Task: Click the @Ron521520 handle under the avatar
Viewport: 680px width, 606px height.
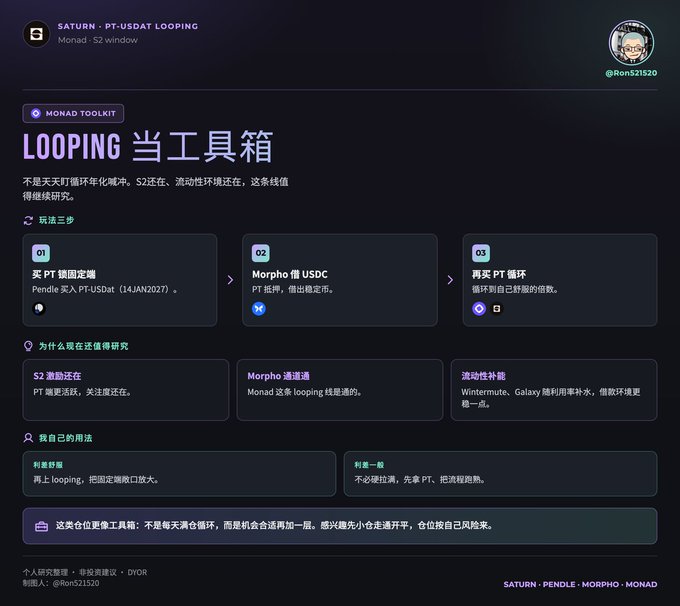Action: (x=631, y=73)
